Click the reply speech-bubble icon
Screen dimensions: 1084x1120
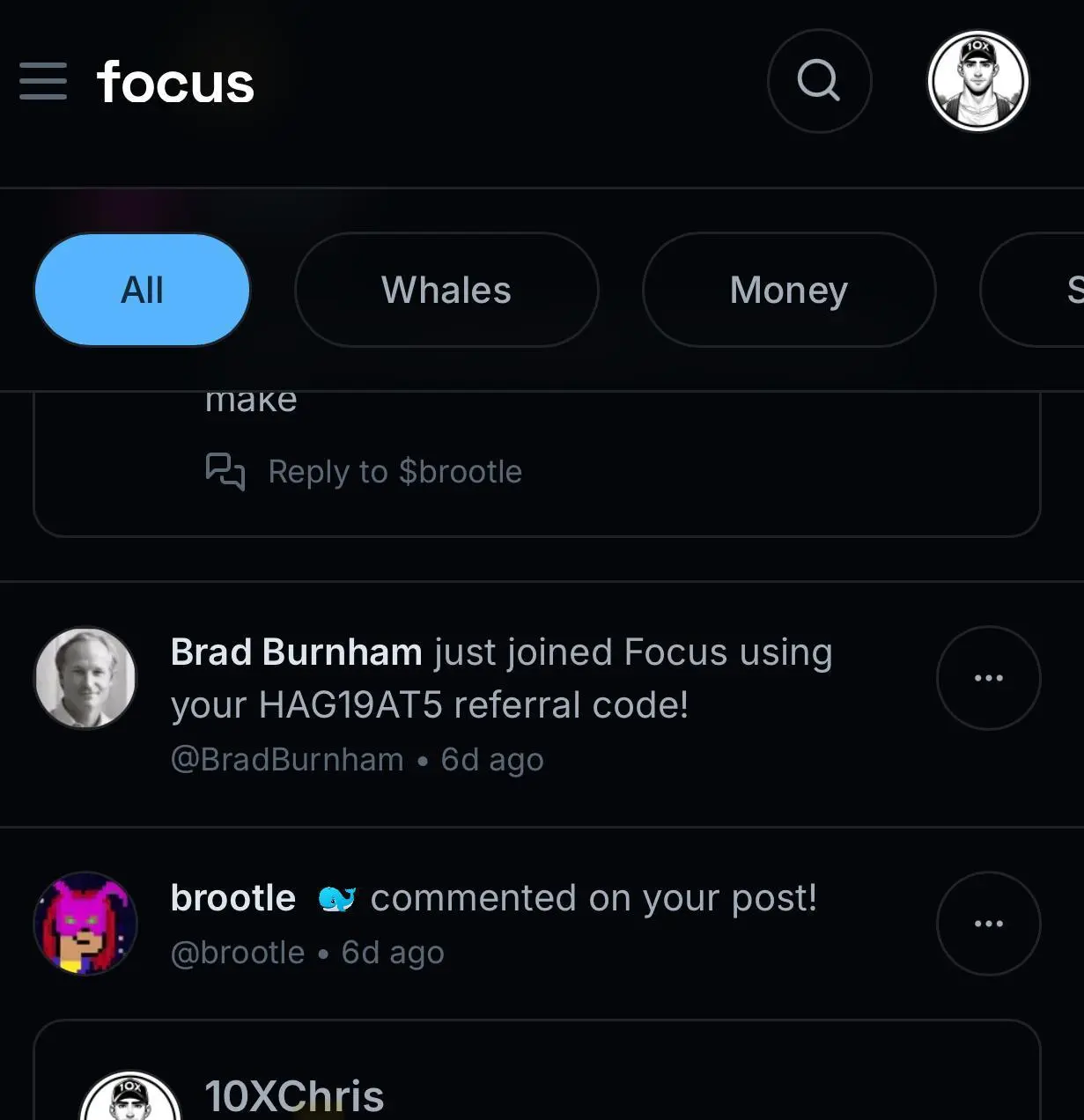(x=225, y=471)
